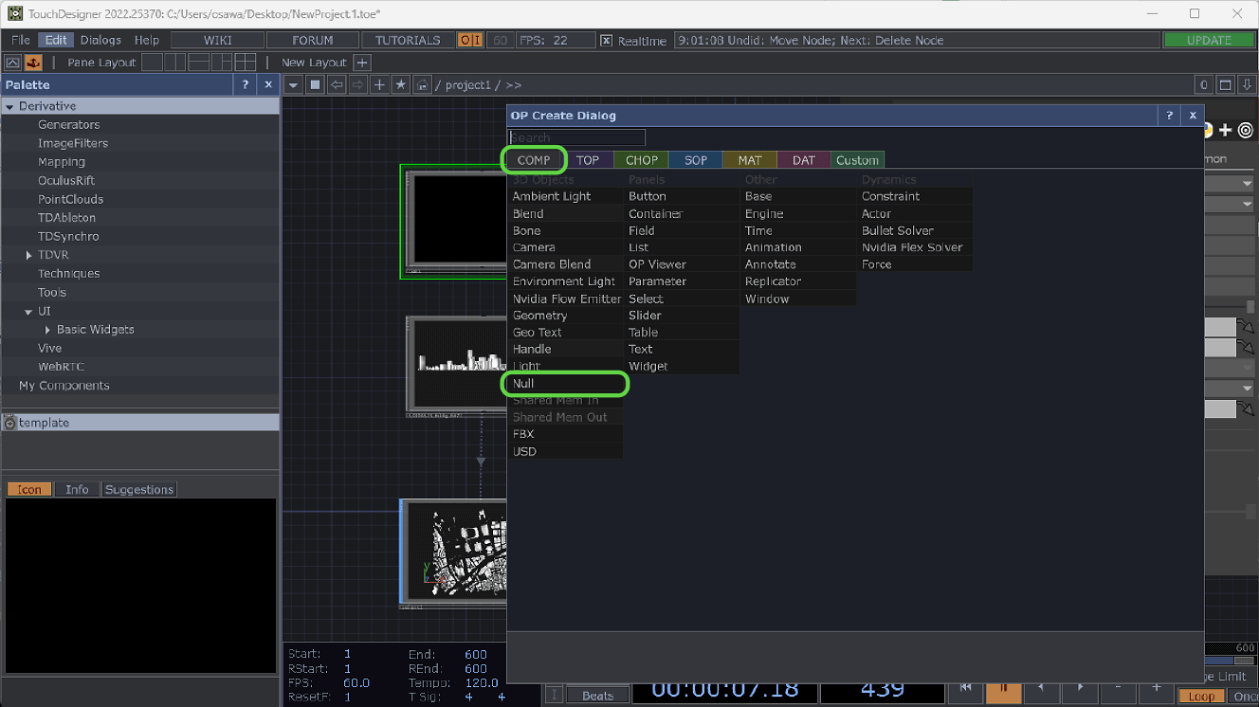Toggle the Loop playback mode
The height and width of the screenshot is (707, 1259).
(1202, 696)
